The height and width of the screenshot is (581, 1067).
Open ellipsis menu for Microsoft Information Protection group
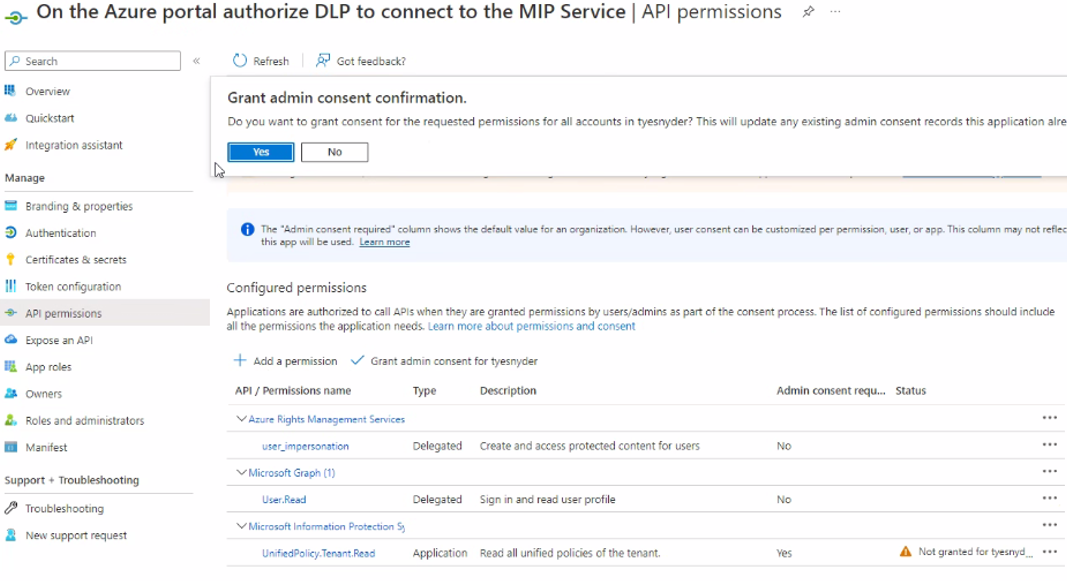[x=1049, y=525]
